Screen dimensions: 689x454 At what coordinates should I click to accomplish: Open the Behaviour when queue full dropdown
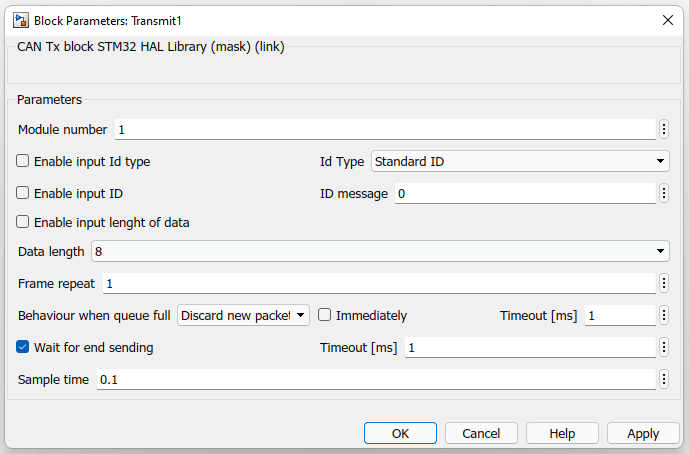(x=244, y=316)
